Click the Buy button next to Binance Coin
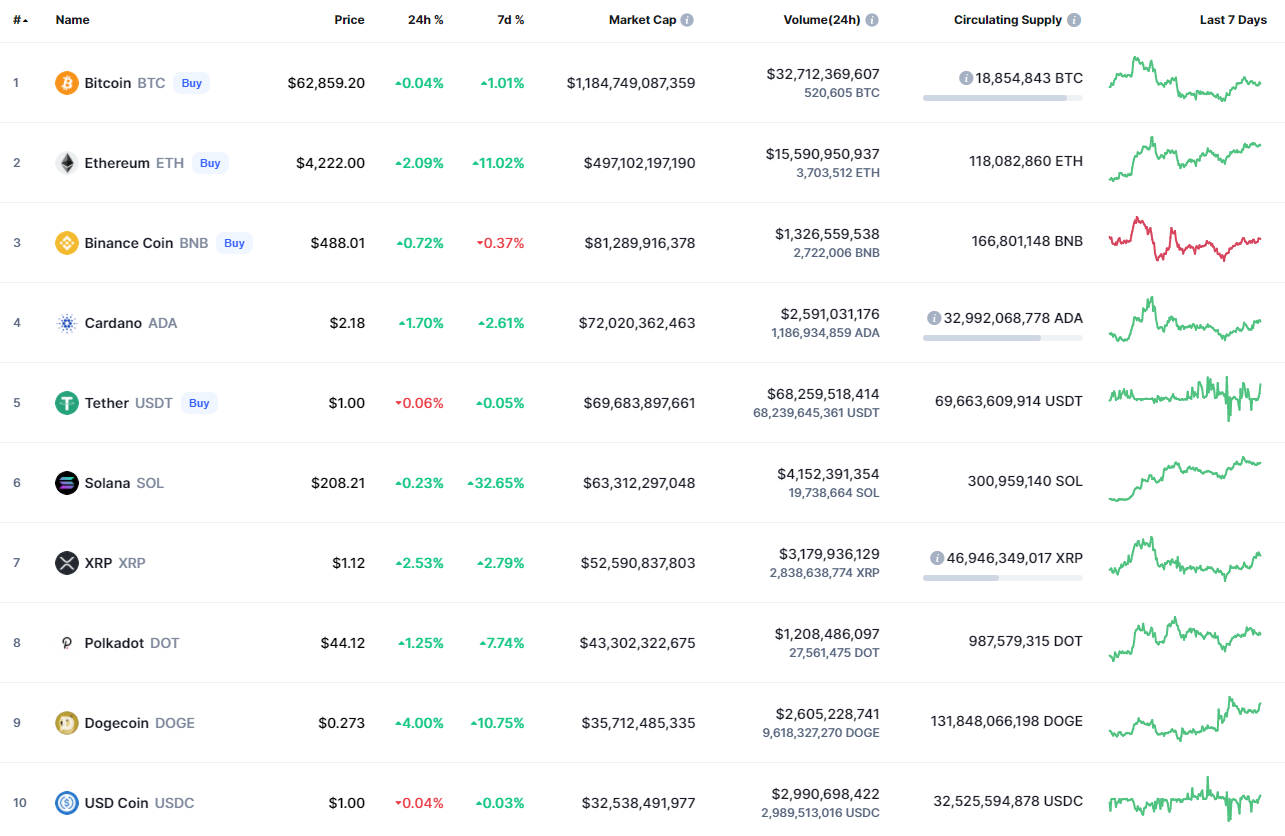Screen dimensions: 1285x836 [x=235, y=243]
